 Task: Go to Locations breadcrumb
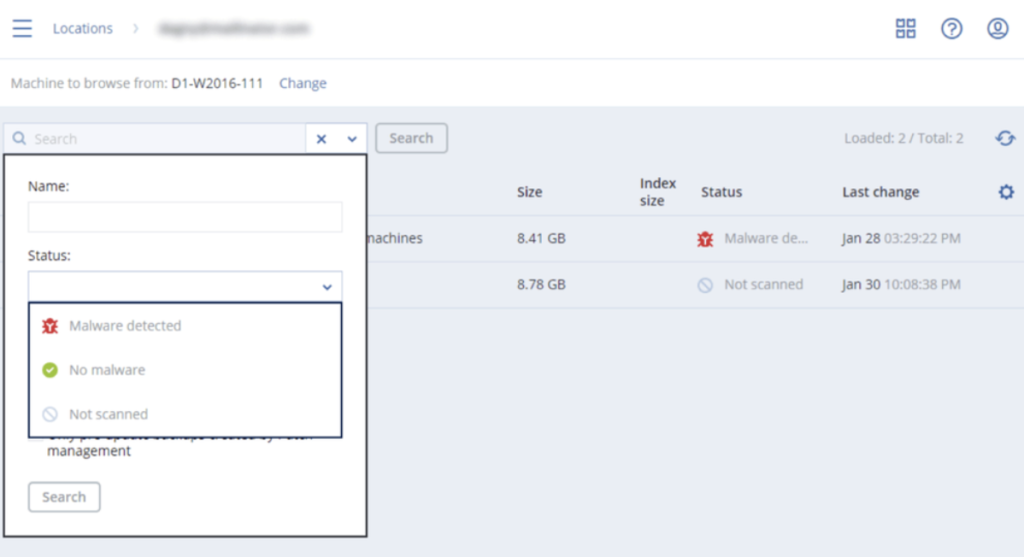[x=82, y=28]
